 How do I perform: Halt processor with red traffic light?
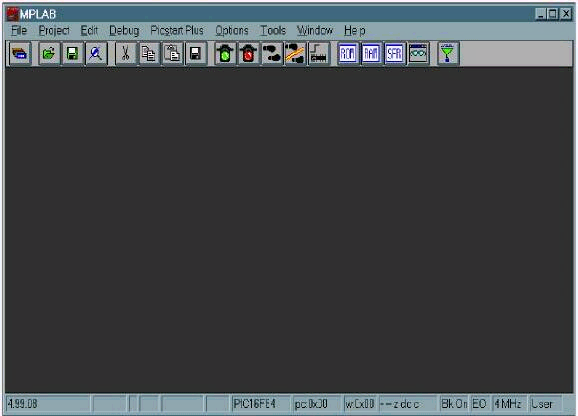tap(248, 54)
